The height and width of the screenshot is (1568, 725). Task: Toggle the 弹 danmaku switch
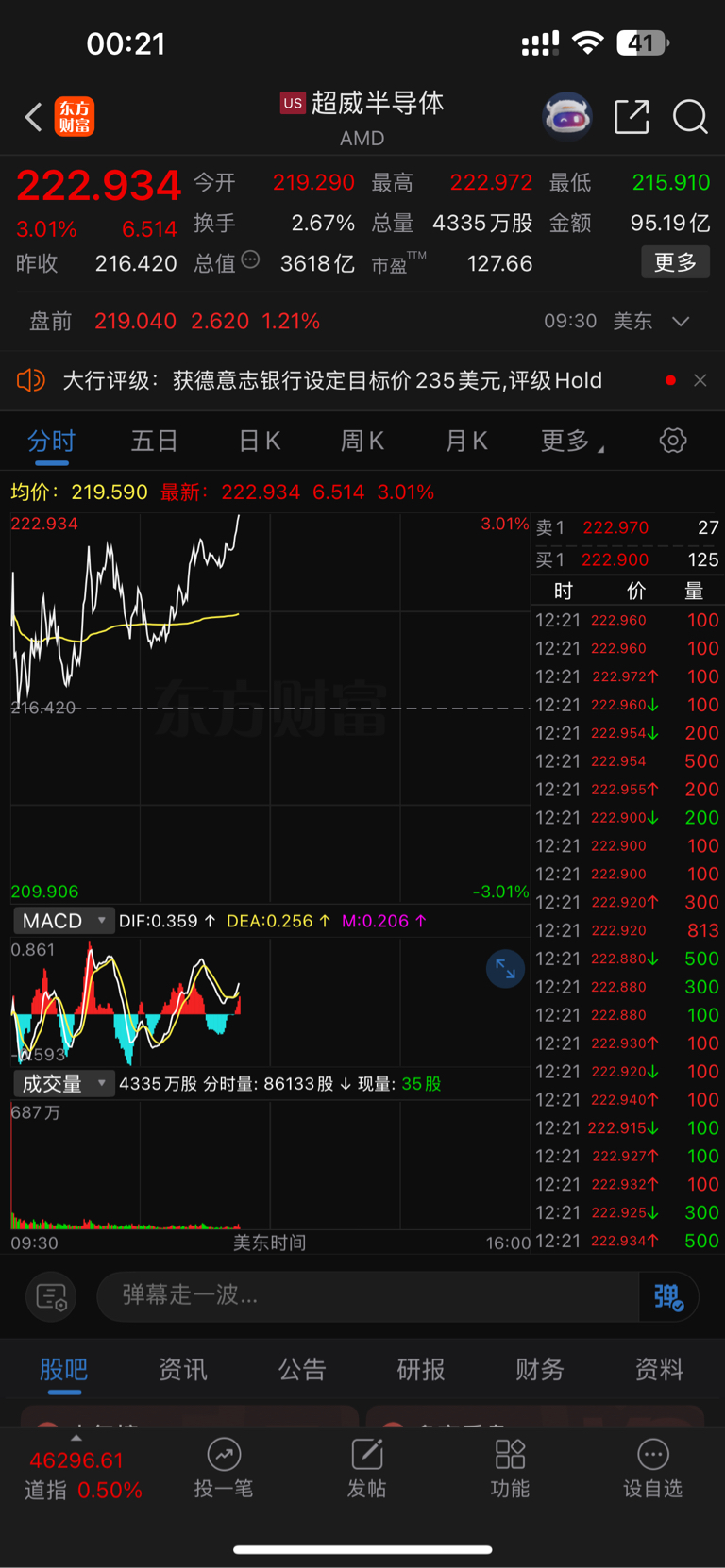[x=668, y=1296]
